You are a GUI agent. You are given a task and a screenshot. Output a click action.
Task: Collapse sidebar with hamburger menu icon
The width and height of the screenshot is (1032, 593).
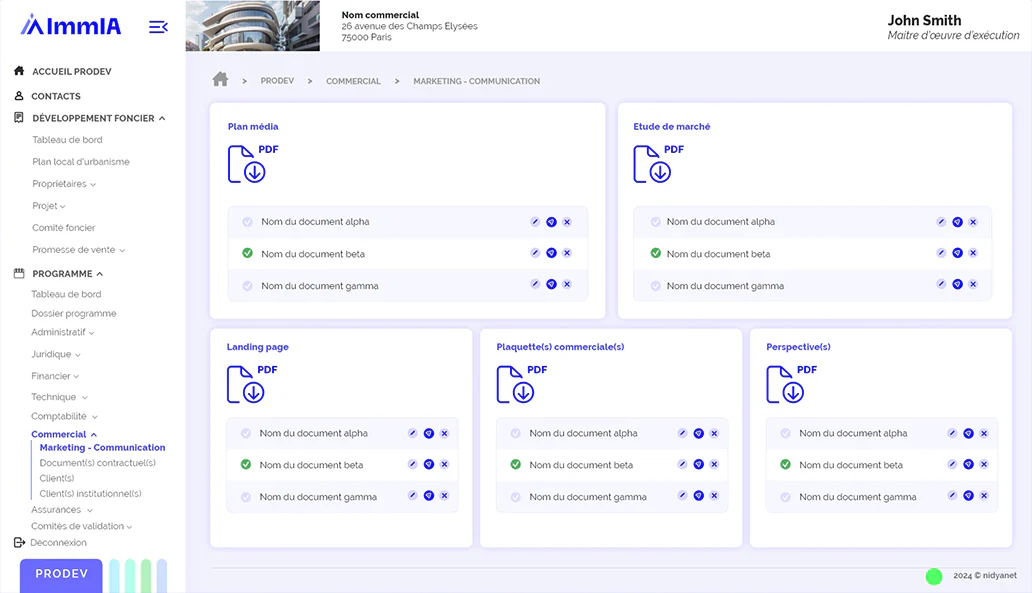tap(158, 27)
